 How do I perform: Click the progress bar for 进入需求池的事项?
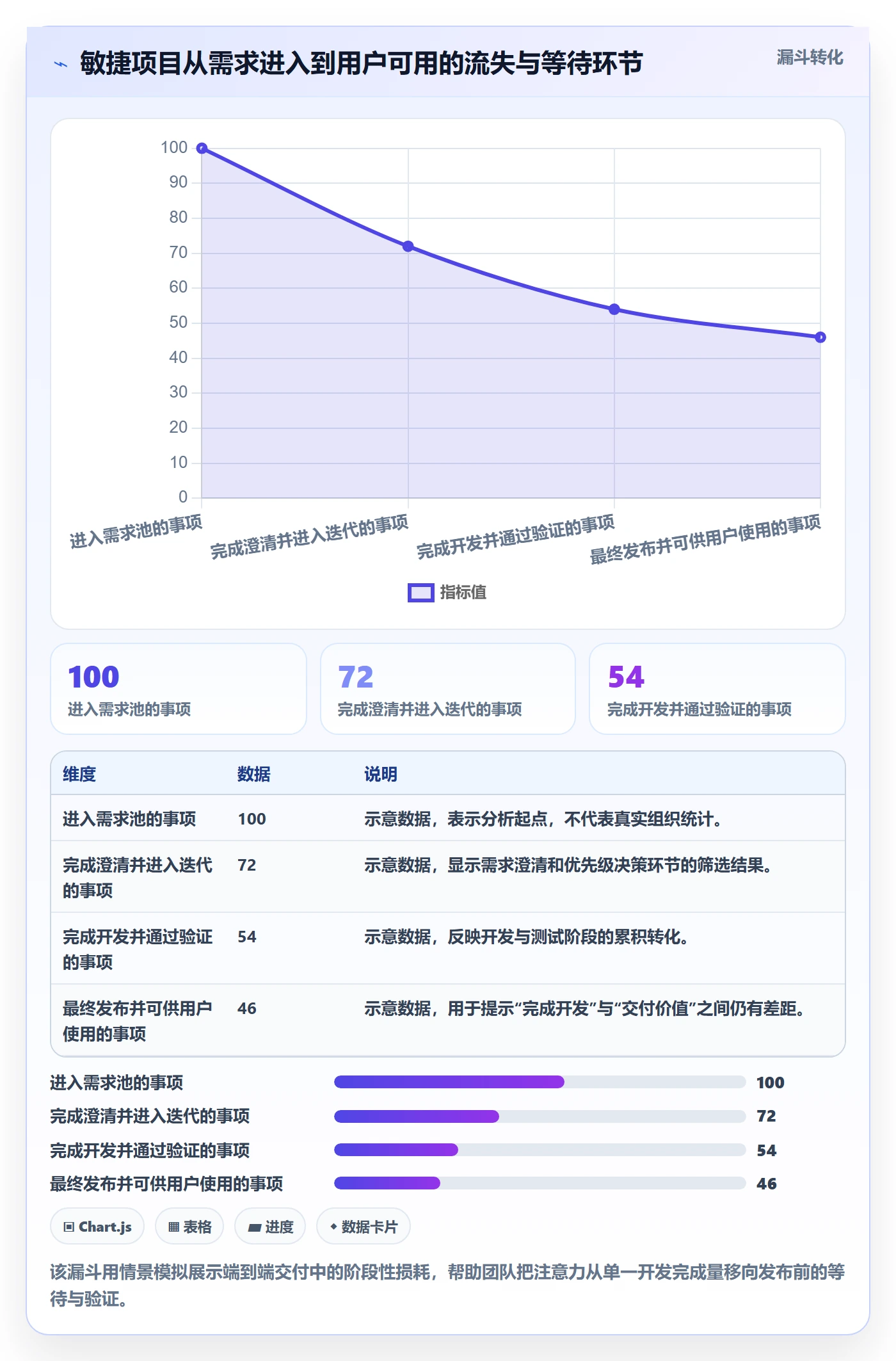coord(540,1082)
